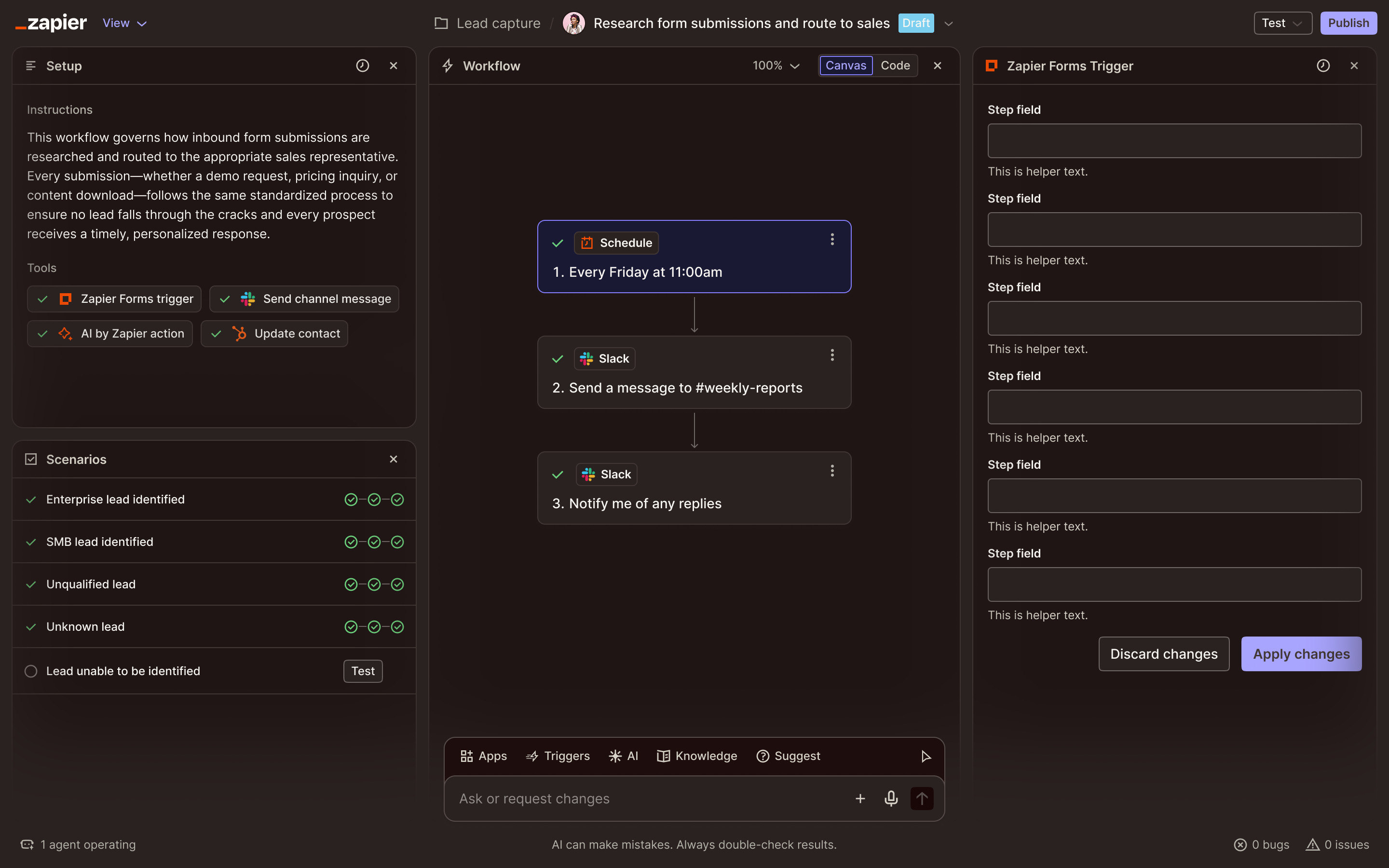Screen dimensions: 1389x868
Task: Click the play cursor icon in toolbar
Action: click(x=925, y=756)
